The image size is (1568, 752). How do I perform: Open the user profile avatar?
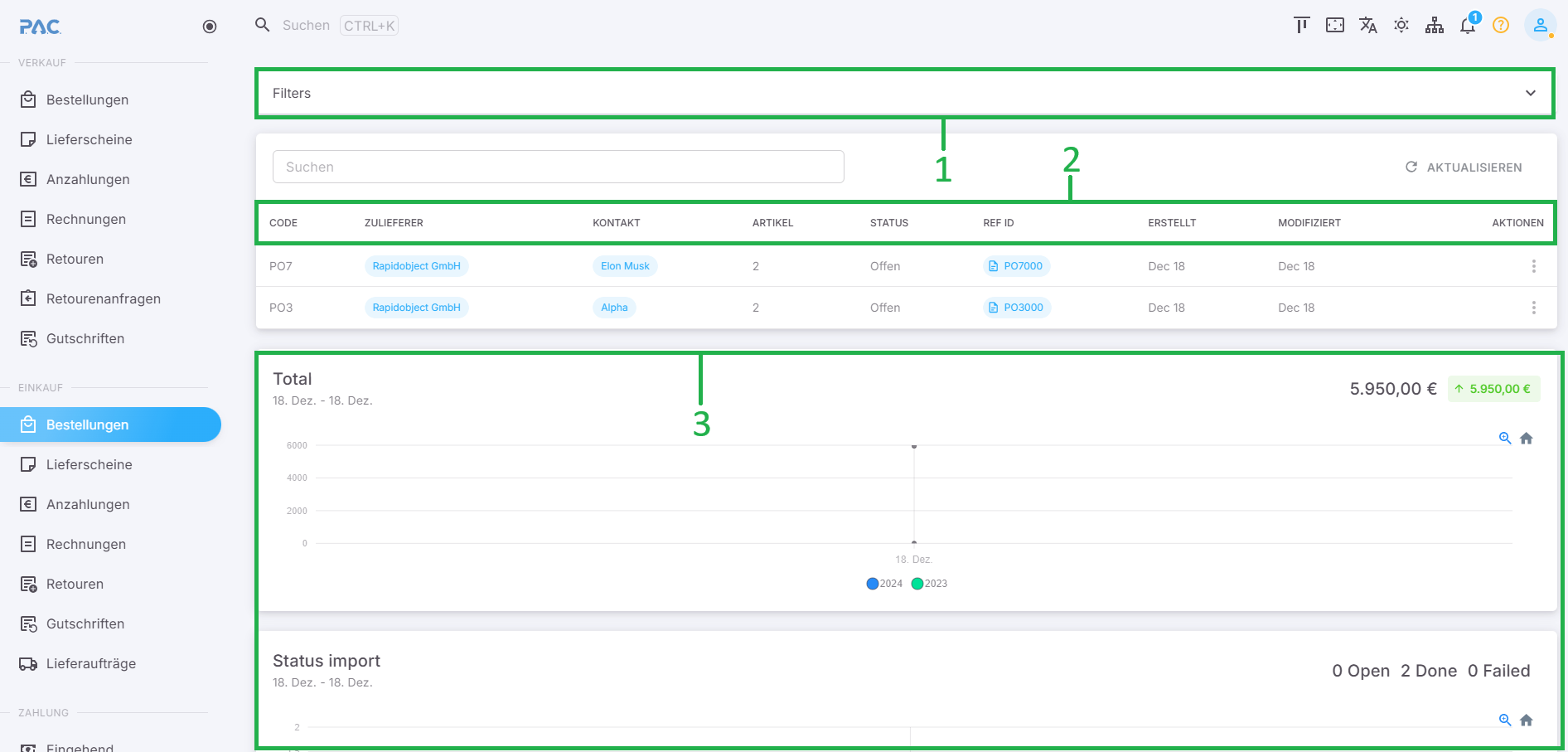point(1540,26)
